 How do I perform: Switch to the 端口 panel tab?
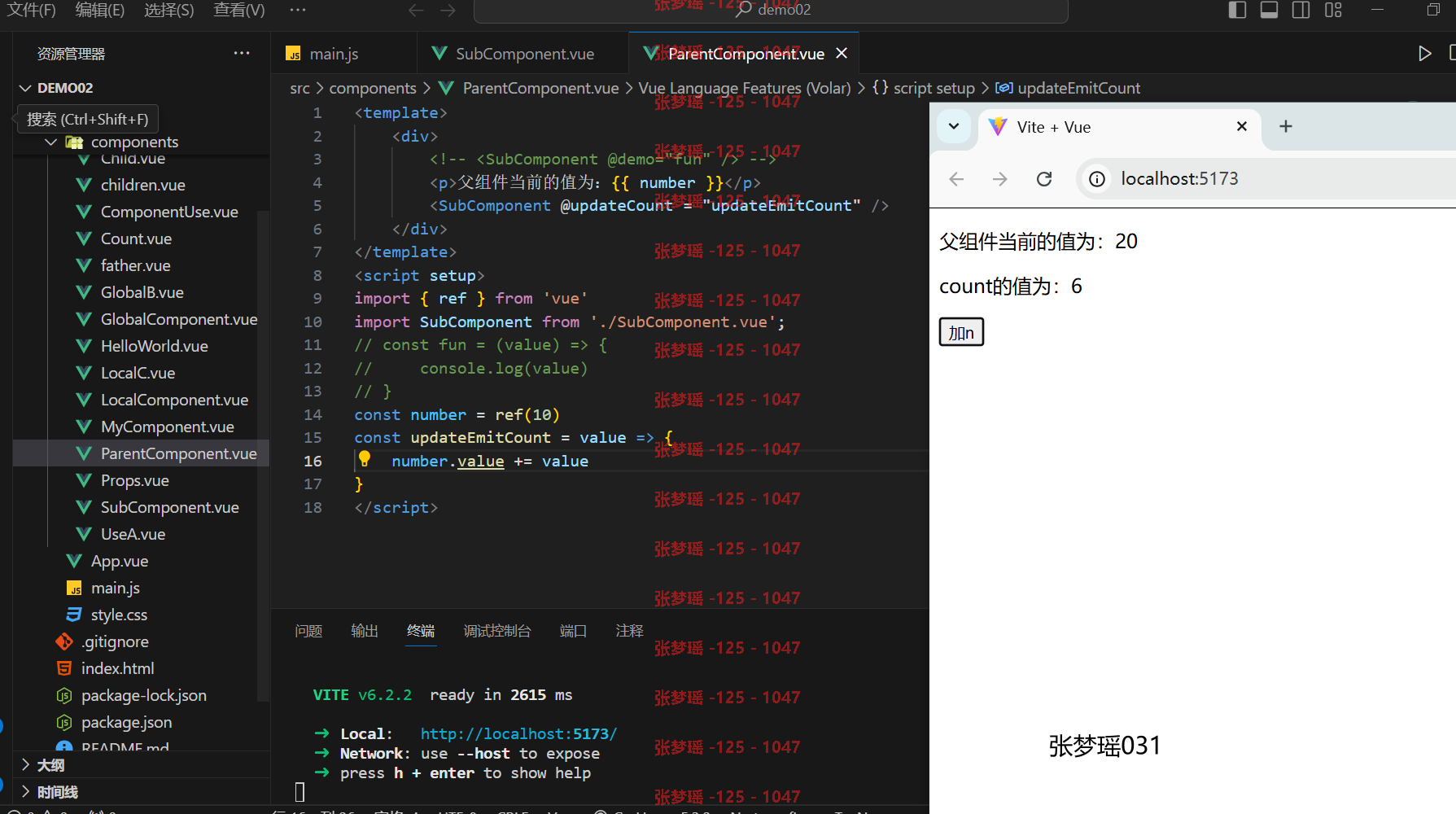tap(573, 631)
